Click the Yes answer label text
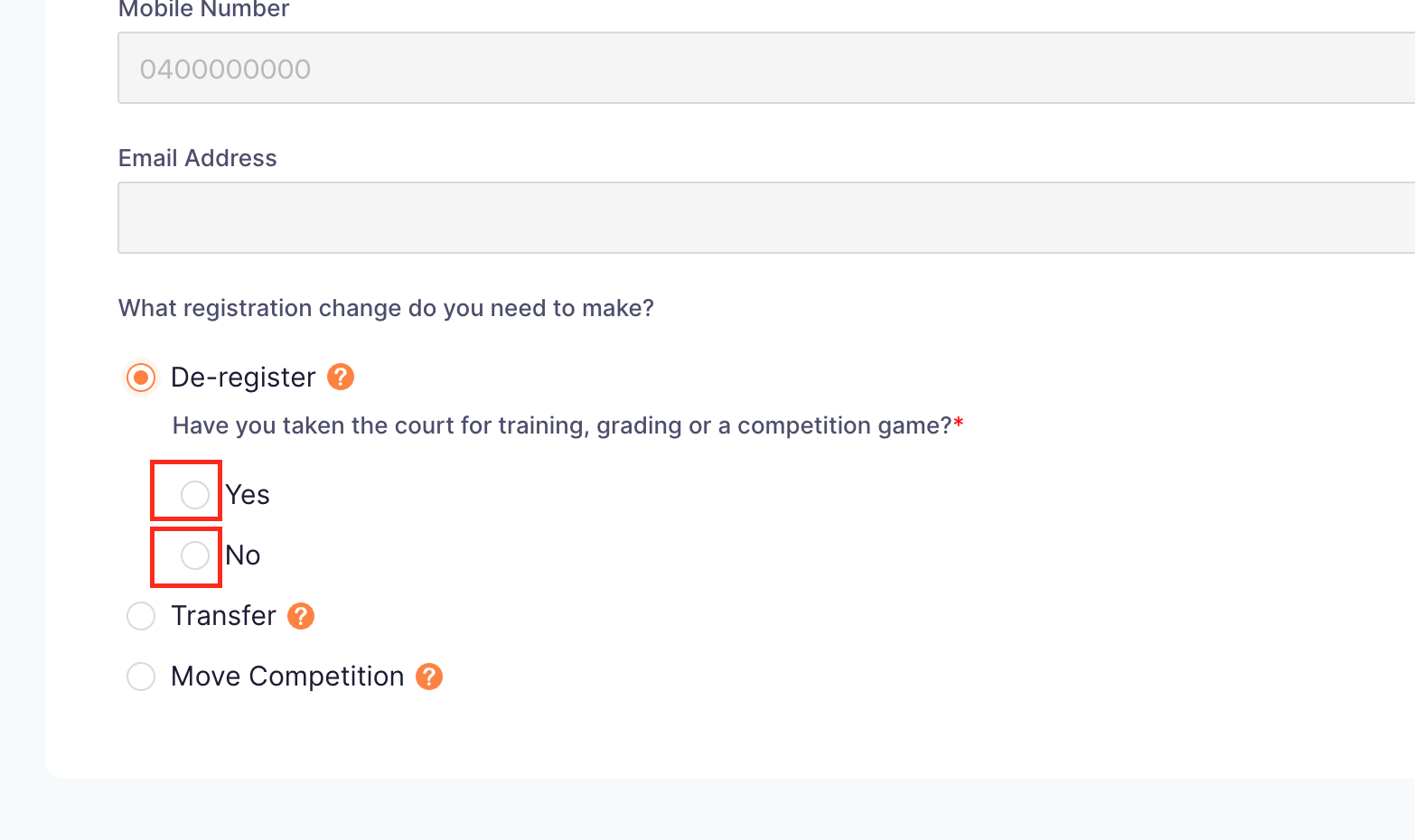This screenshot has height=840, width=1415. coord(248,495)
